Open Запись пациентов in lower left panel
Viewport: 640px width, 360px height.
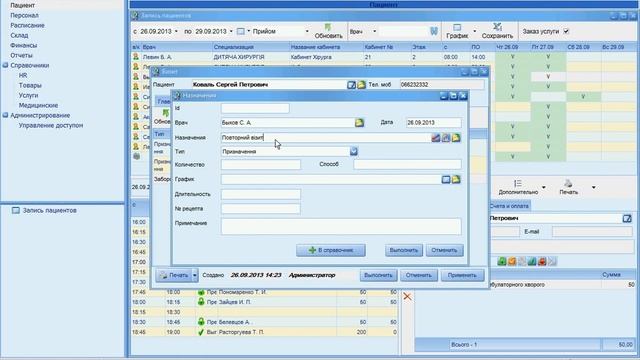click(49, 211)
